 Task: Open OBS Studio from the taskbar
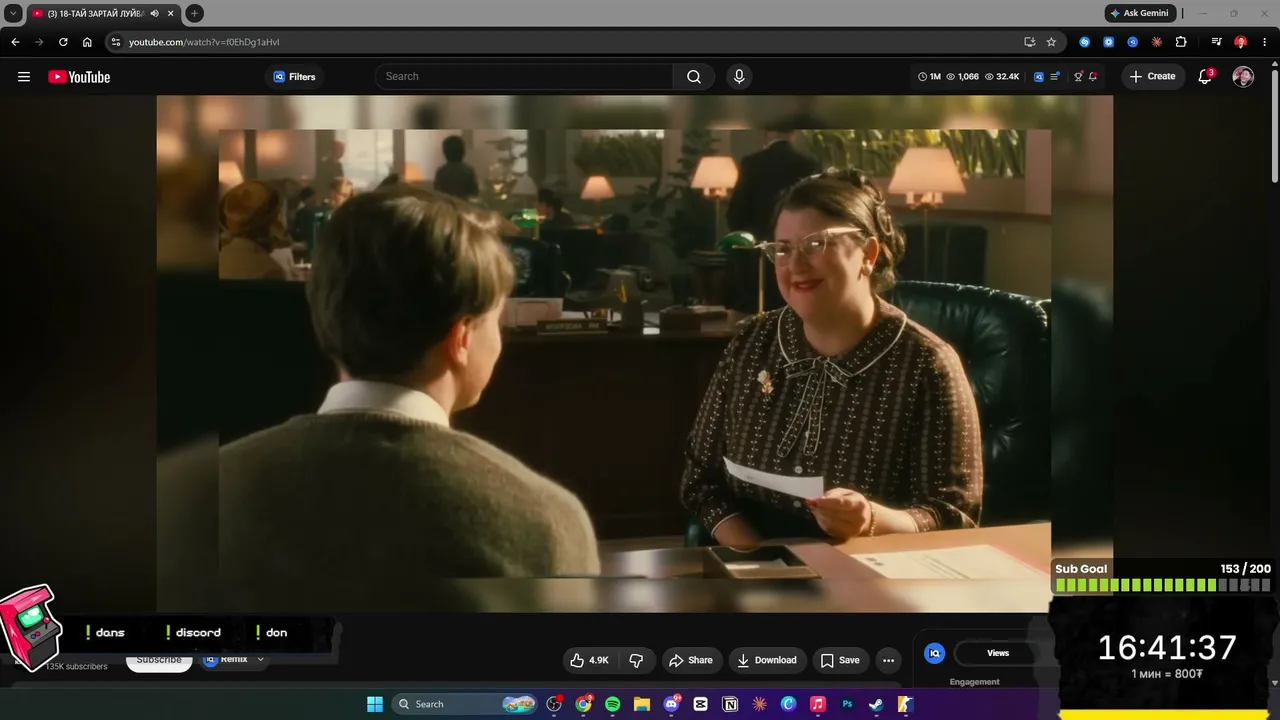pos(554,704)
